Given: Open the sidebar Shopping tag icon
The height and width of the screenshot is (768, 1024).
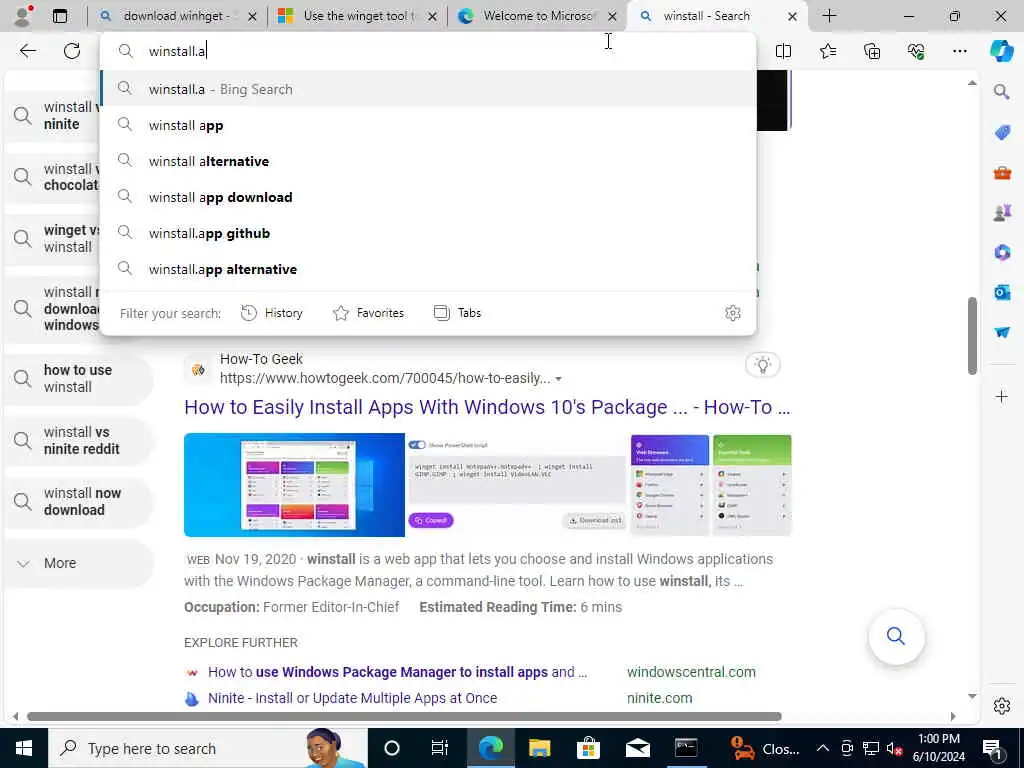Looking at the screenshot, I should [x=1002, y=133].
